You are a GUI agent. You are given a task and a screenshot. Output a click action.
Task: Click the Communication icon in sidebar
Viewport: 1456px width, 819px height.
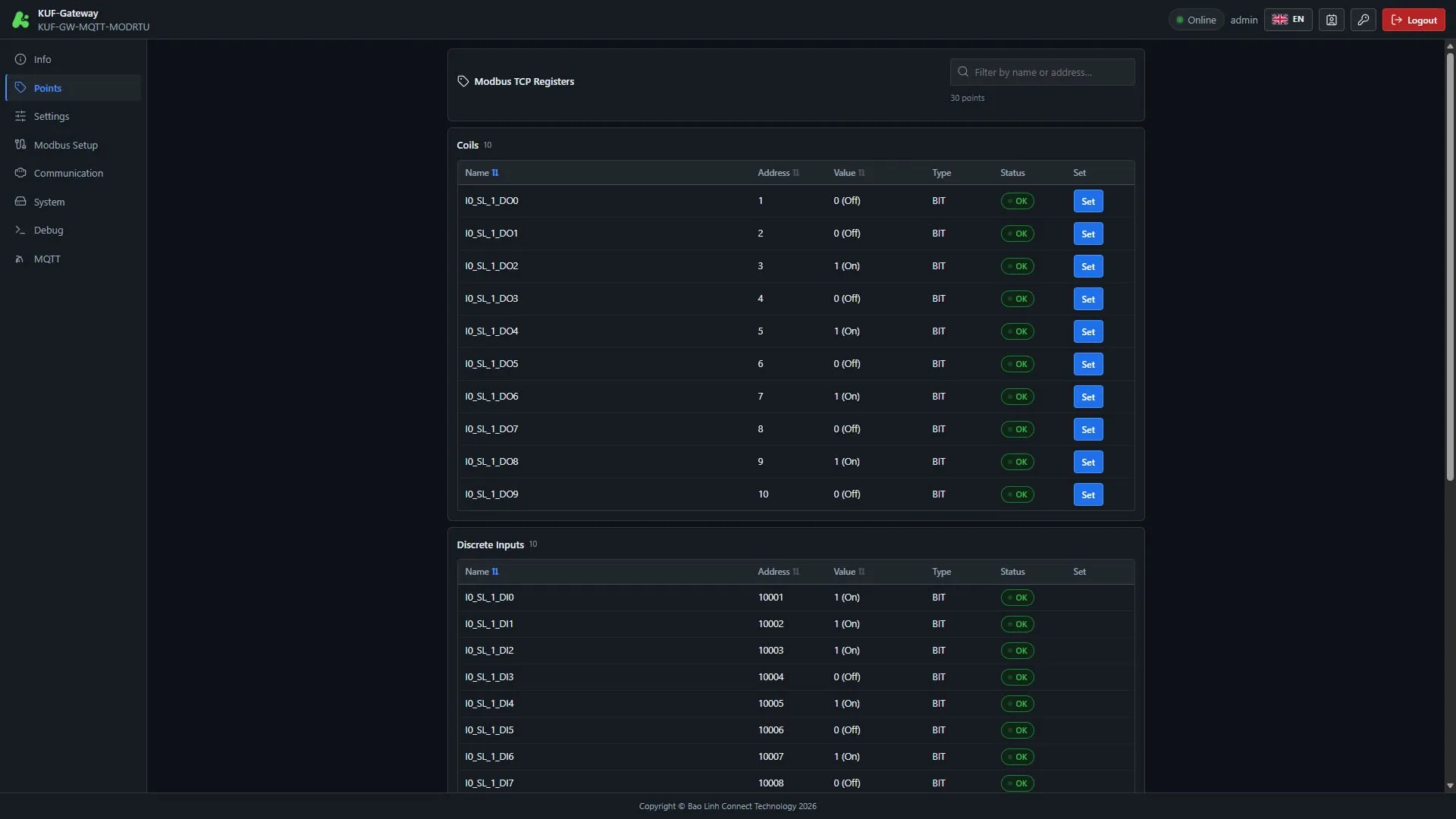tap(20, 173)
